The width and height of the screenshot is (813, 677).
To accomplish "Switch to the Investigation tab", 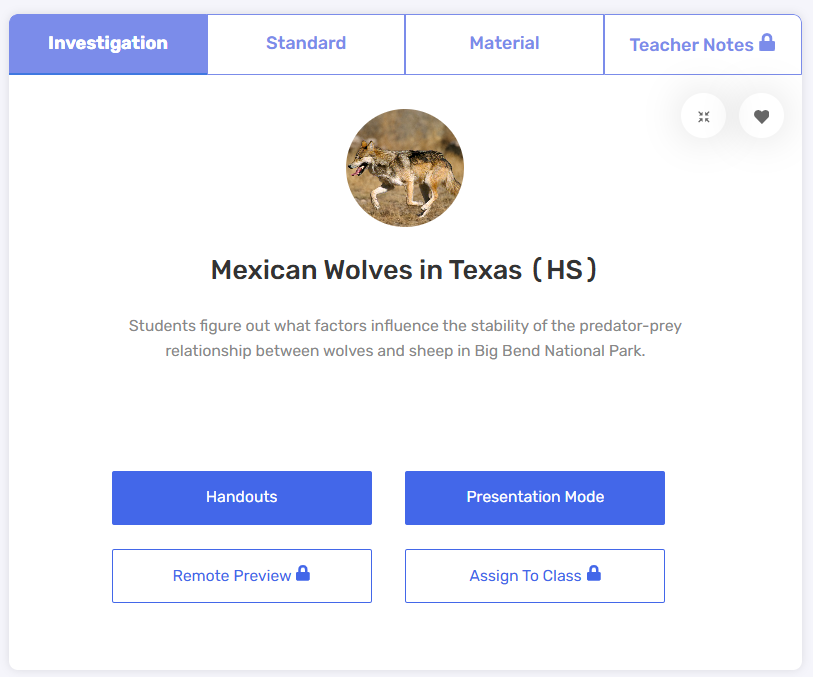I will [x=108, y=45].
